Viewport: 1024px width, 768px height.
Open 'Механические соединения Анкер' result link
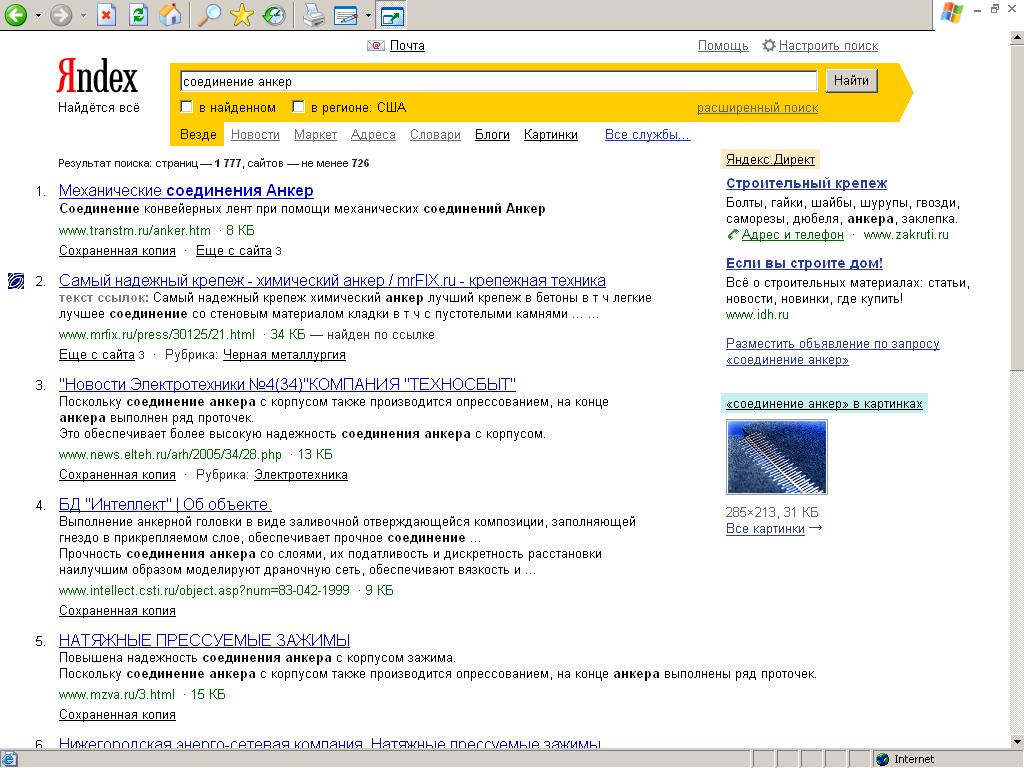[x=186, y=190]
